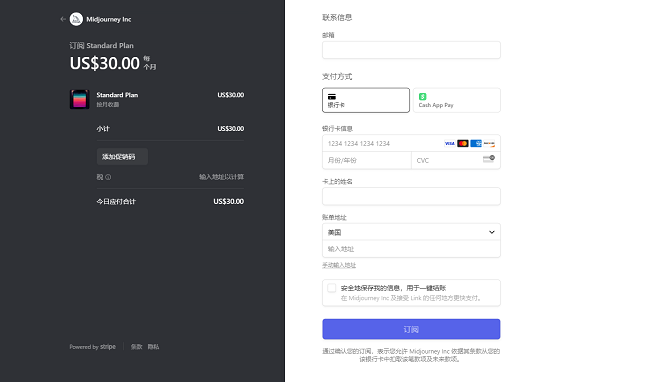Click the card icon in payment tab
The width and height of the screenshot is (660, 382).
pos(332,97)
